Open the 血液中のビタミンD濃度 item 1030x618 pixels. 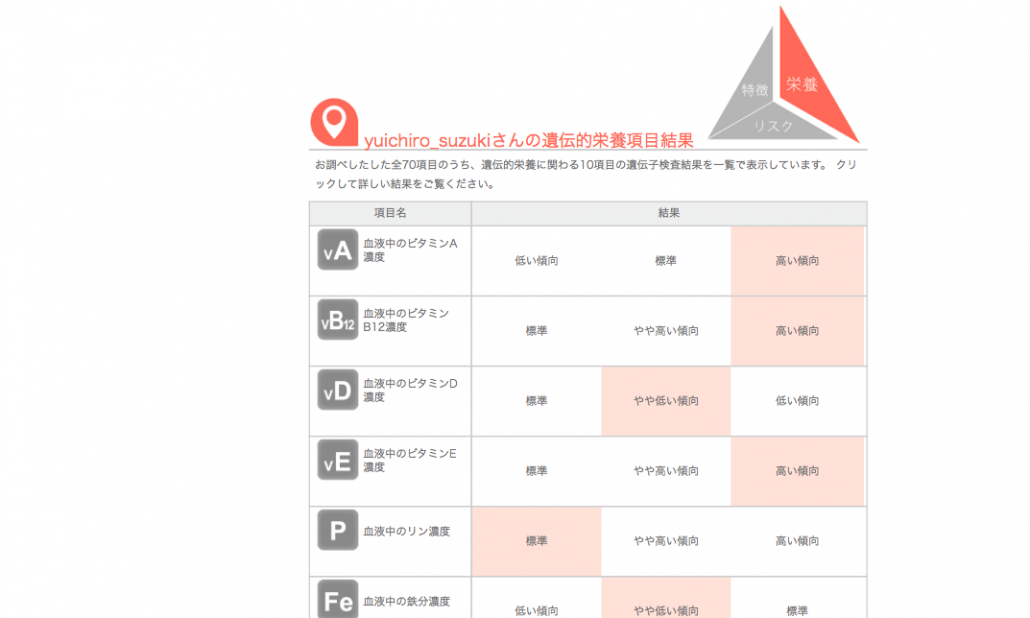[x=410, y=390]
